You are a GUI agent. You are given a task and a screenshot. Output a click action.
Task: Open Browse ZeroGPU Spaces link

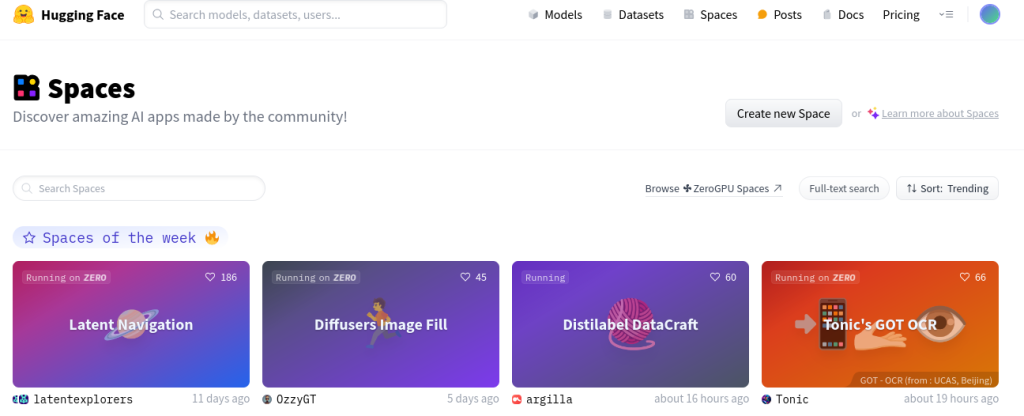(x=713, y=189)
